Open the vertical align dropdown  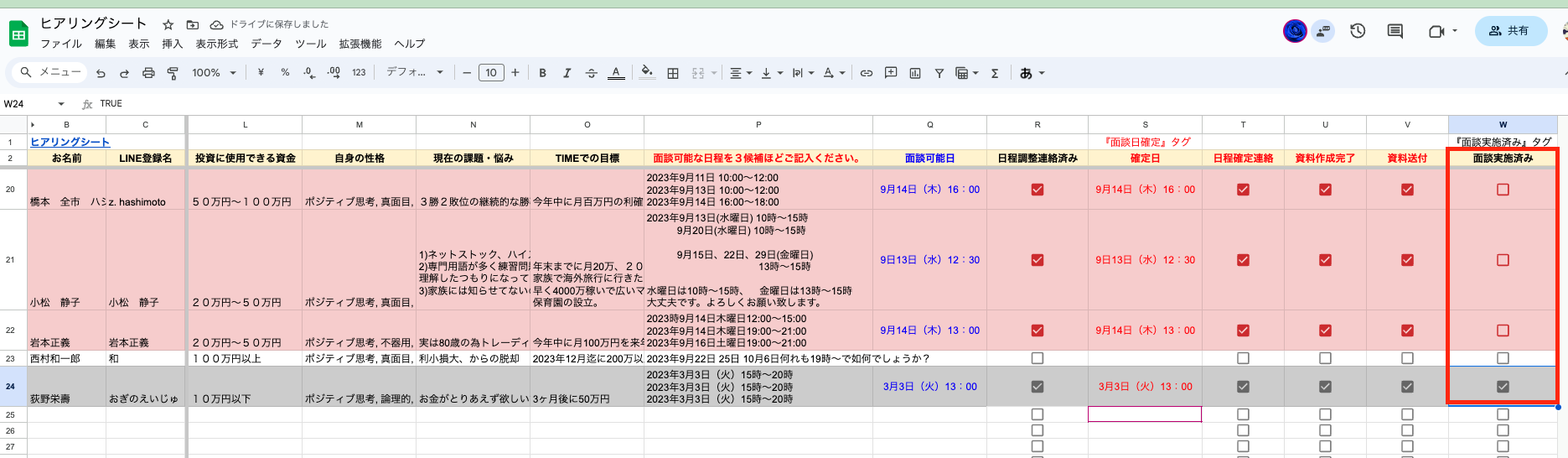tap(772, 73)
